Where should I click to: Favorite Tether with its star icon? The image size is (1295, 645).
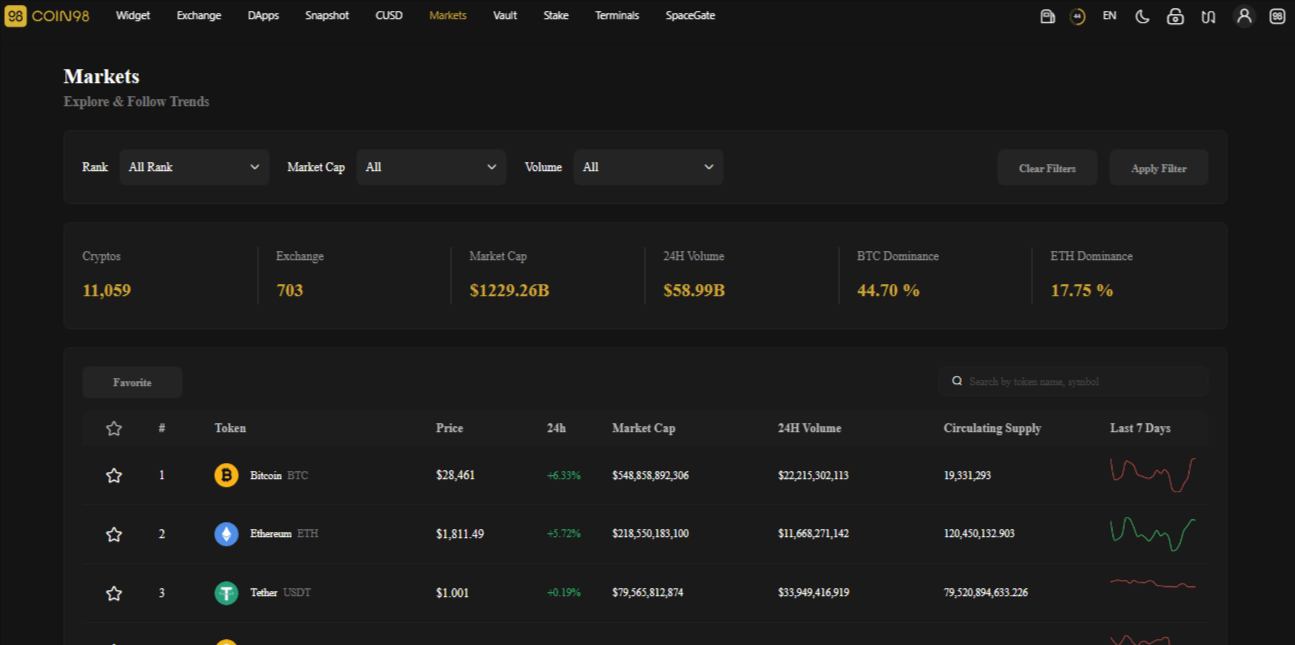click(114, 593)
